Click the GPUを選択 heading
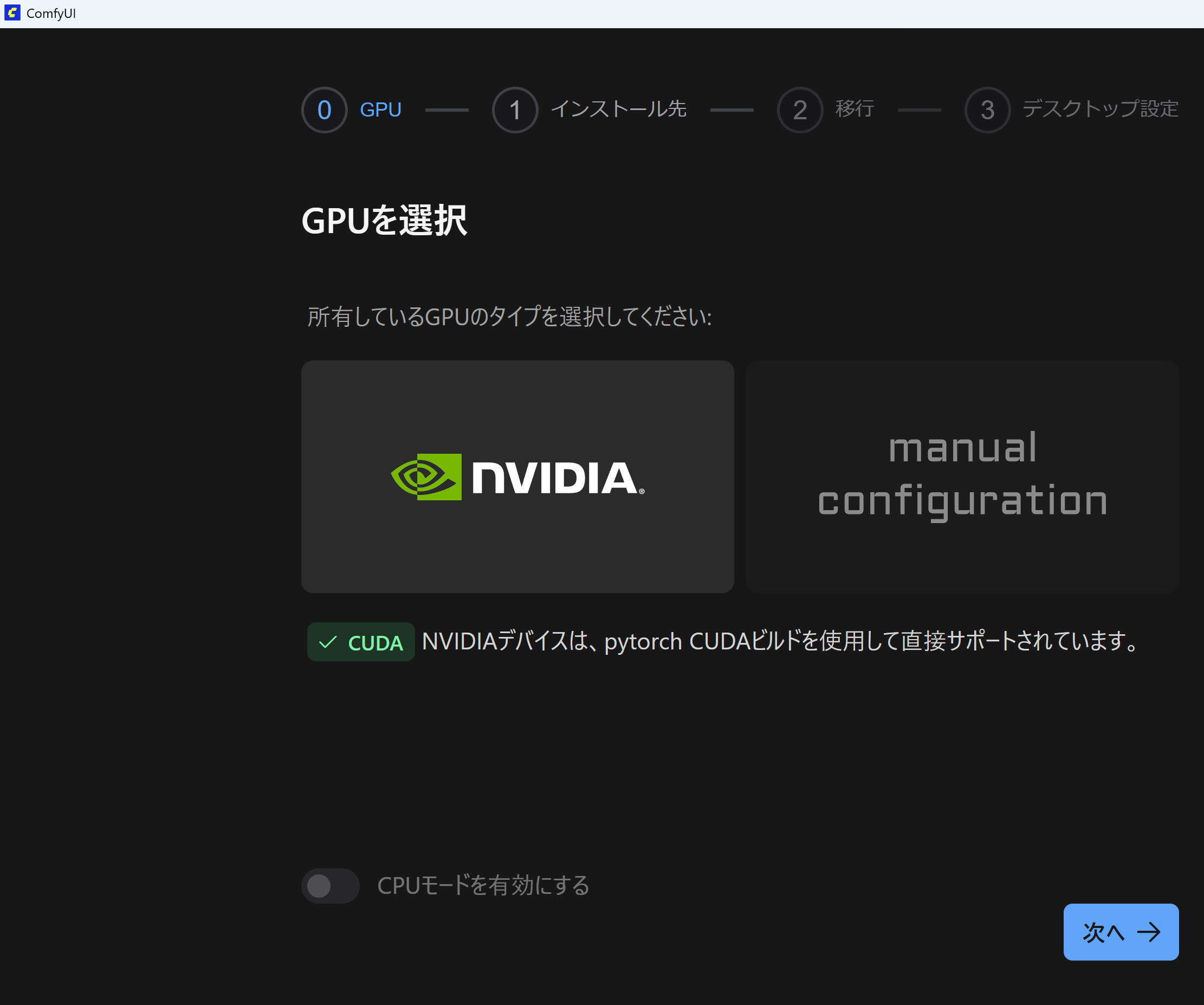1204x1005 pixels. pyautogui.click(x=384, y=221)
